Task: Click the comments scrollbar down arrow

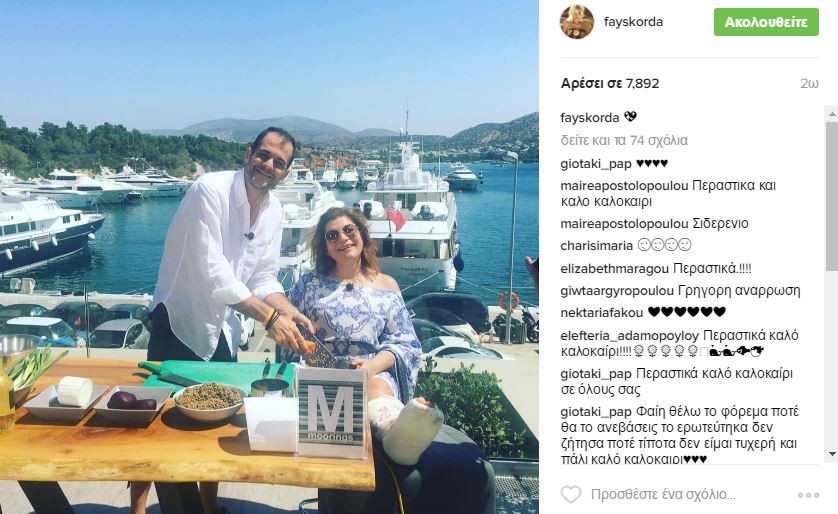Action: (x=832, y=454)
